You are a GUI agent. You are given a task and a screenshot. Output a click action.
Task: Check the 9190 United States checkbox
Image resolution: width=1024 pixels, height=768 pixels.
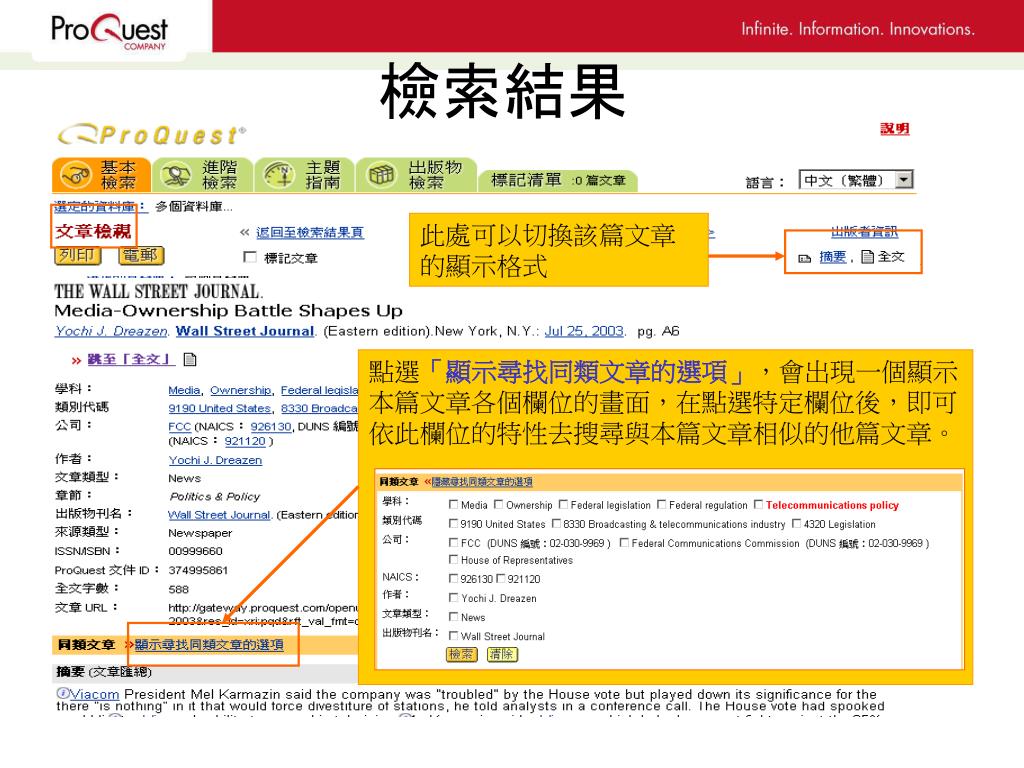point(453,523)
